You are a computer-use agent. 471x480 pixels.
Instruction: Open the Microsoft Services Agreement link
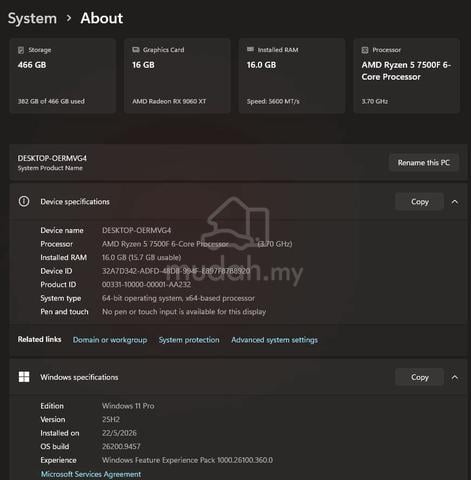coord(91,474)
